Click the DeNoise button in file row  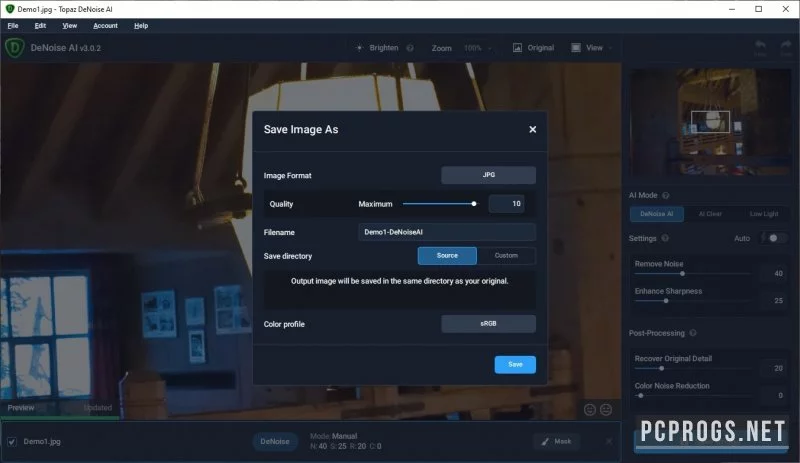coord(274,442)
